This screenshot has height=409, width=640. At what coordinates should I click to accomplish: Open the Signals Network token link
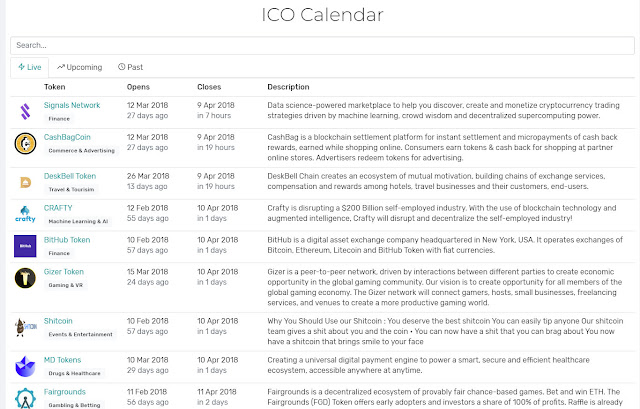[72, 105]
